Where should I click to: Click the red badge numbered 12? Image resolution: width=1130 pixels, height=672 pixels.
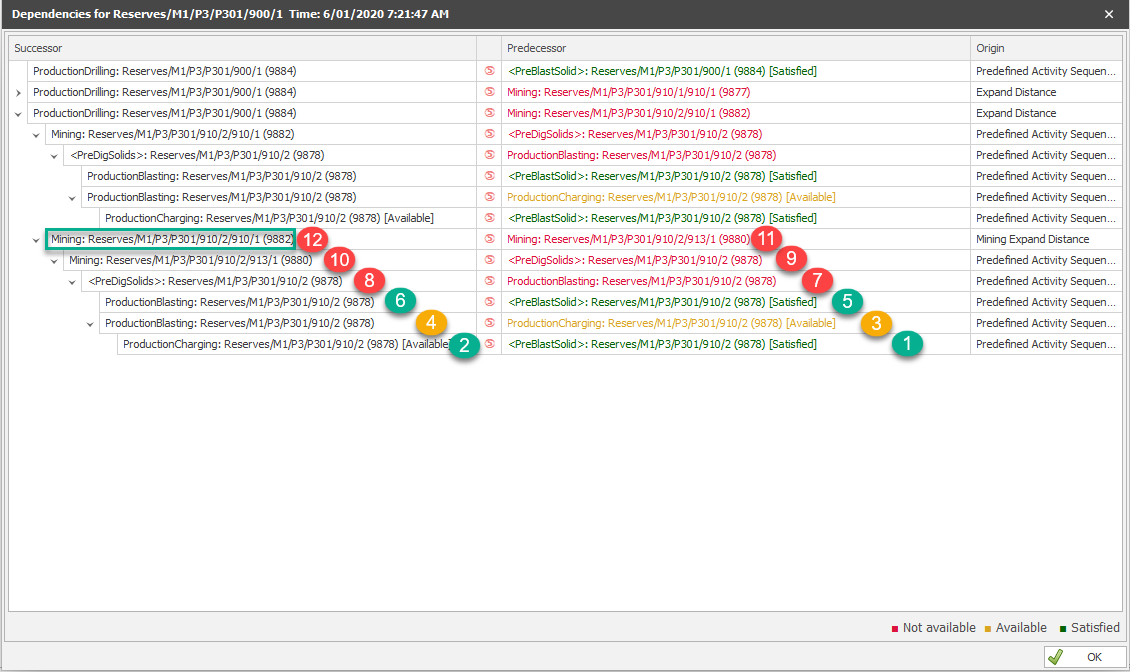313,240
